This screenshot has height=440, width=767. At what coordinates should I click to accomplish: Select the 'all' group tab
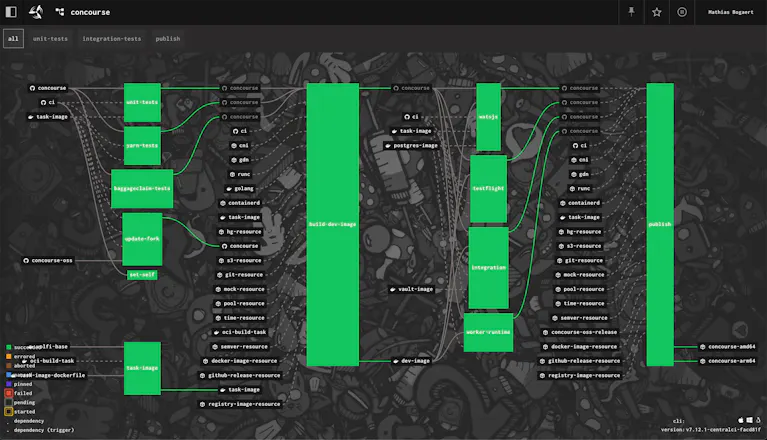[13, 39]
